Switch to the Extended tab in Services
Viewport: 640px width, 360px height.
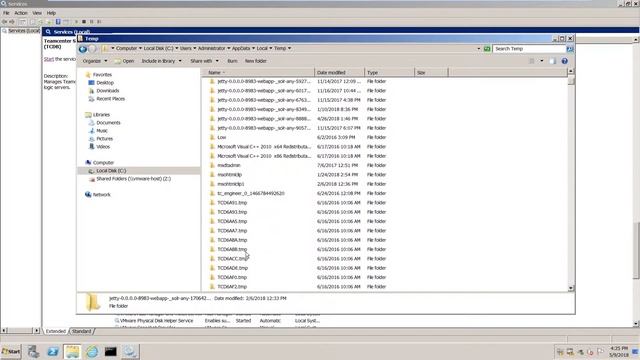56,331
